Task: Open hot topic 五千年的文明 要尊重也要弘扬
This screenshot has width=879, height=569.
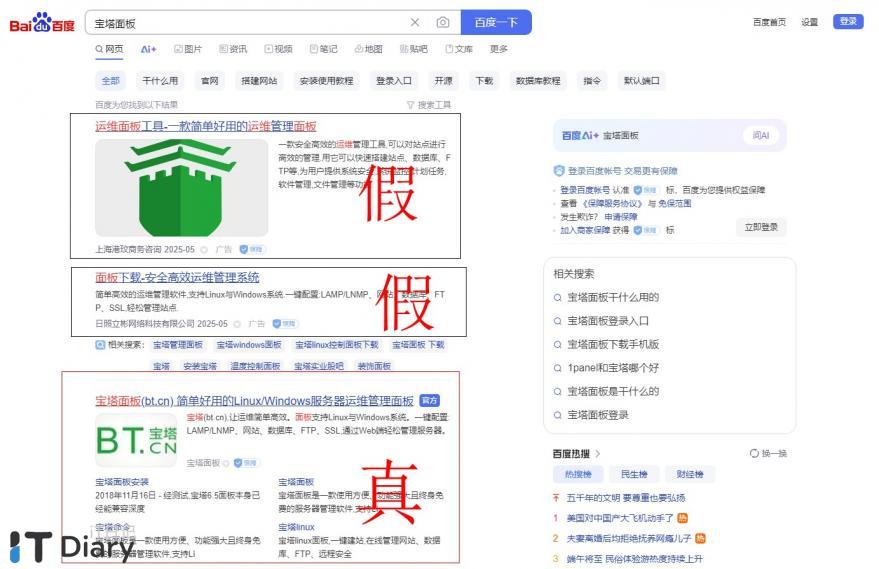Action: tap(626, 498)
